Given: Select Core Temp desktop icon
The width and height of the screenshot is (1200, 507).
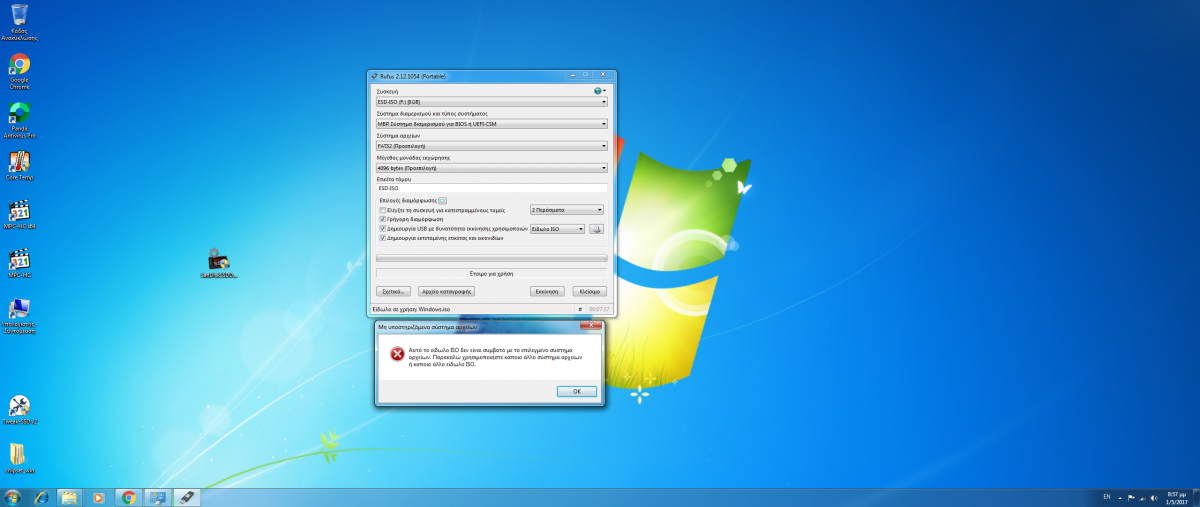Looking at the screenshot, I should (x=19, y=166).
